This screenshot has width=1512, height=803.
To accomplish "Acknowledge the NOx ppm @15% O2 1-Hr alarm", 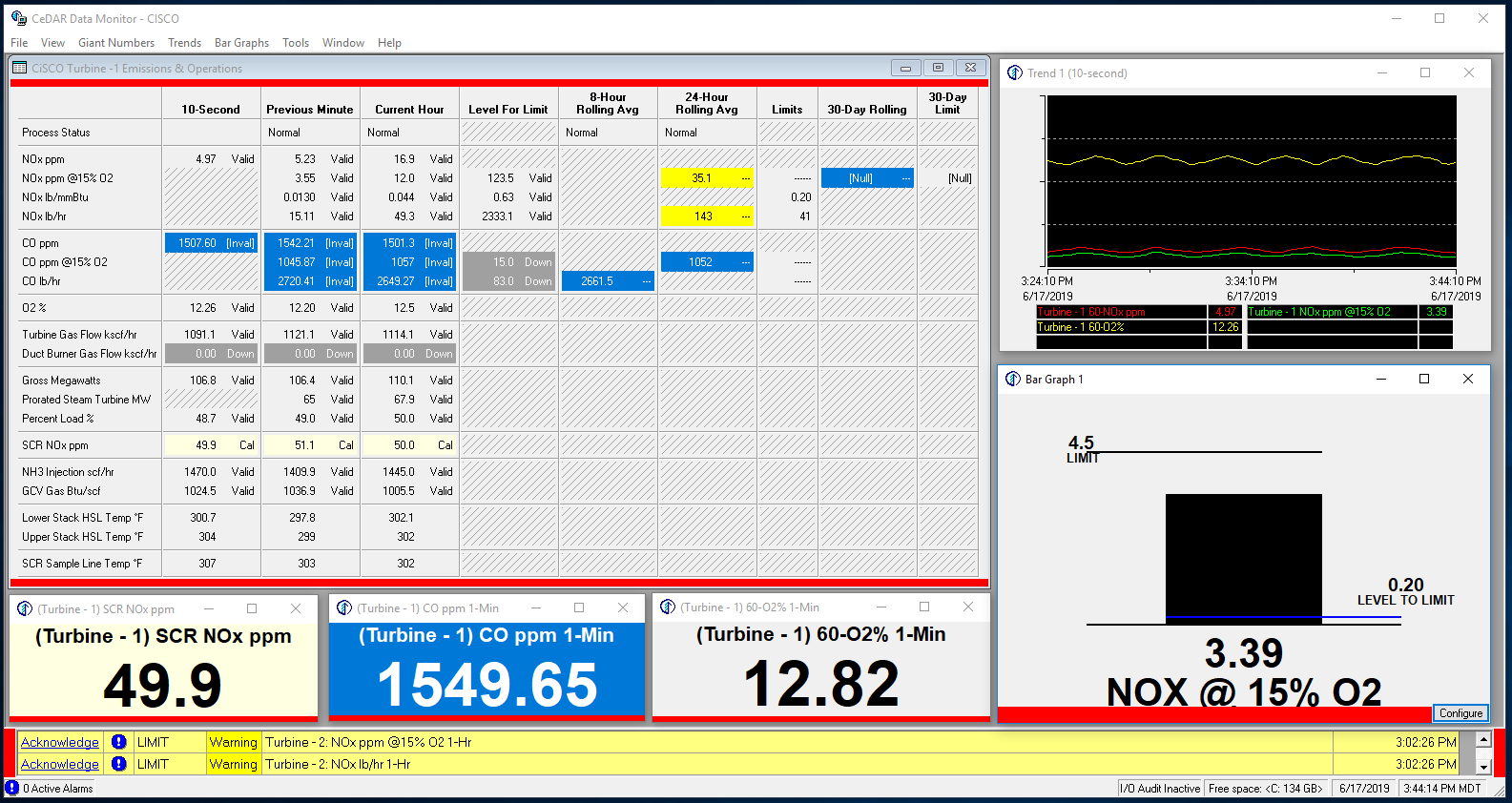I will (x=60, y=742).
